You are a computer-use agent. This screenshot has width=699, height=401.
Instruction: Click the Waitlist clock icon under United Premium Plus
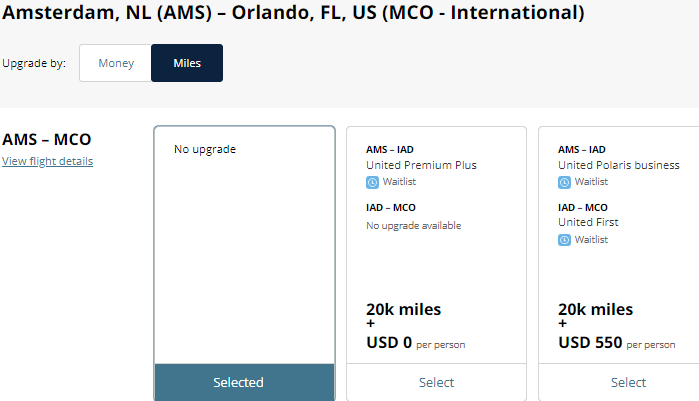pyautogui.click(x=373, y=182)
